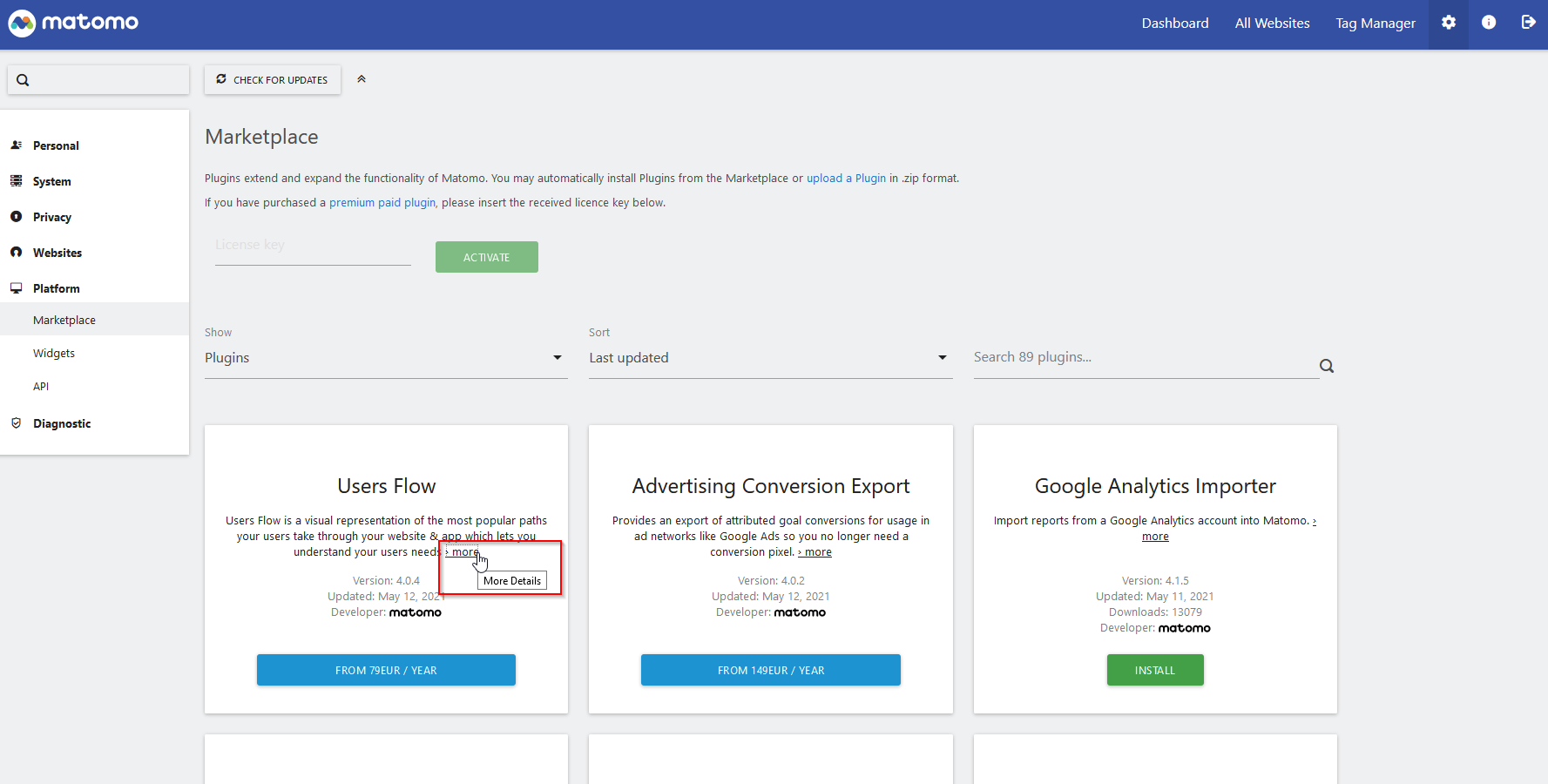
Task: Install Google Analytics Importer plugin
Action: [1155, 670]
